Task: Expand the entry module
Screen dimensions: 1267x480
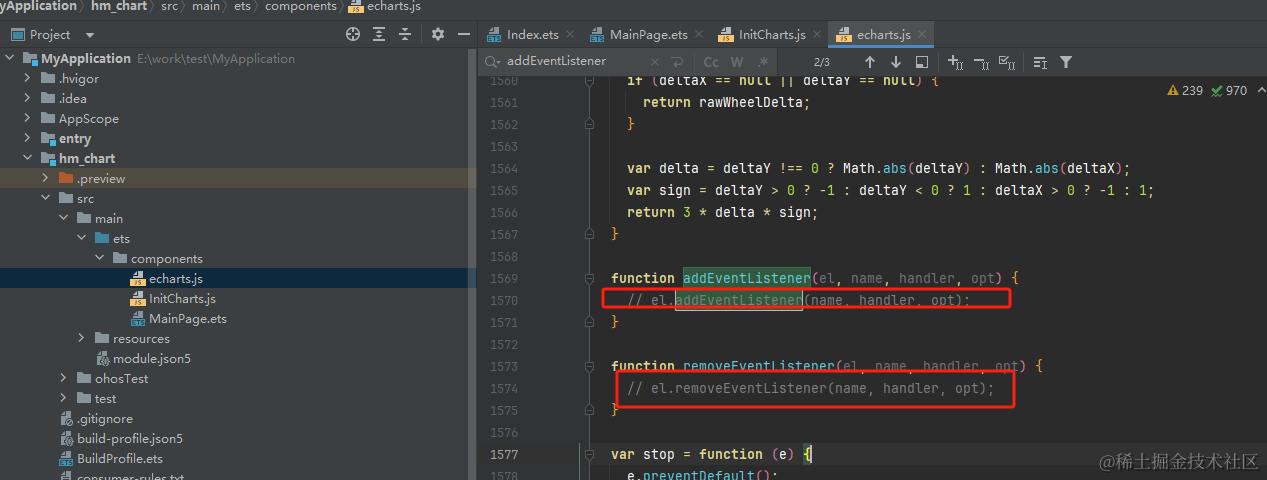Action: [28, 138]
